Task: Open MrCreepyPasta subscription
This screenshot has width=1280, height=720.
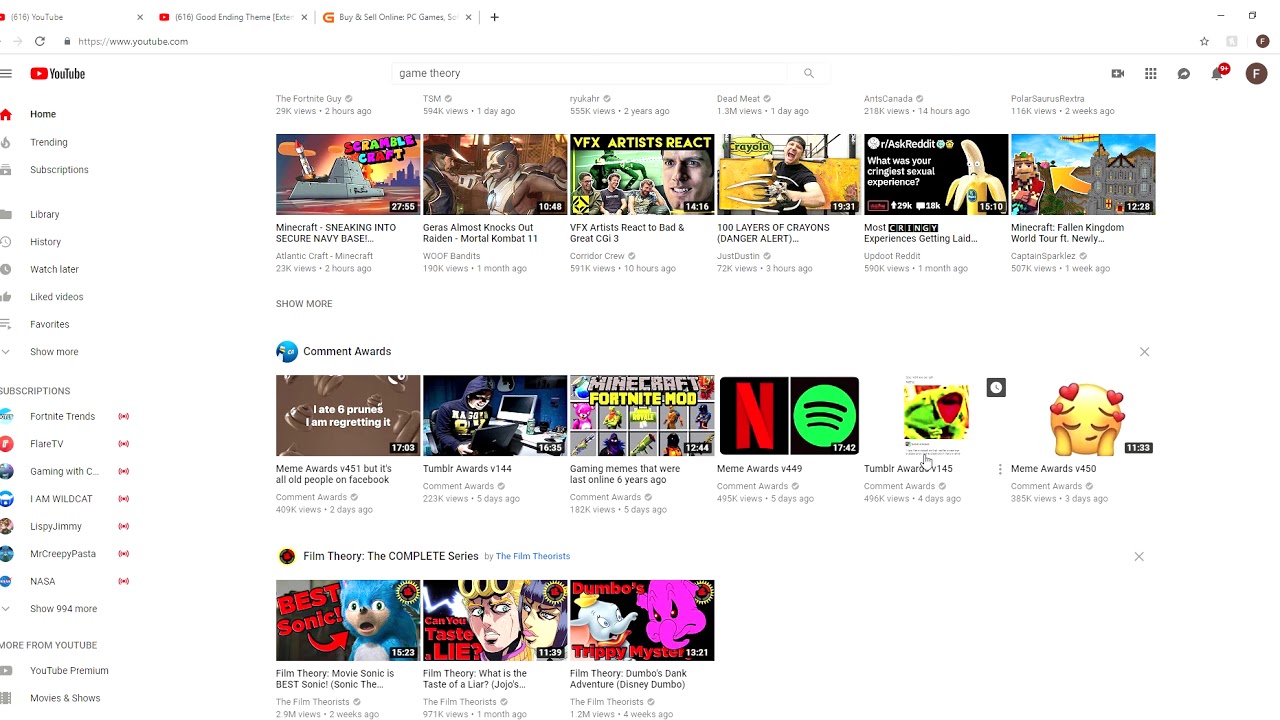Action: click(x=63, y=553)
